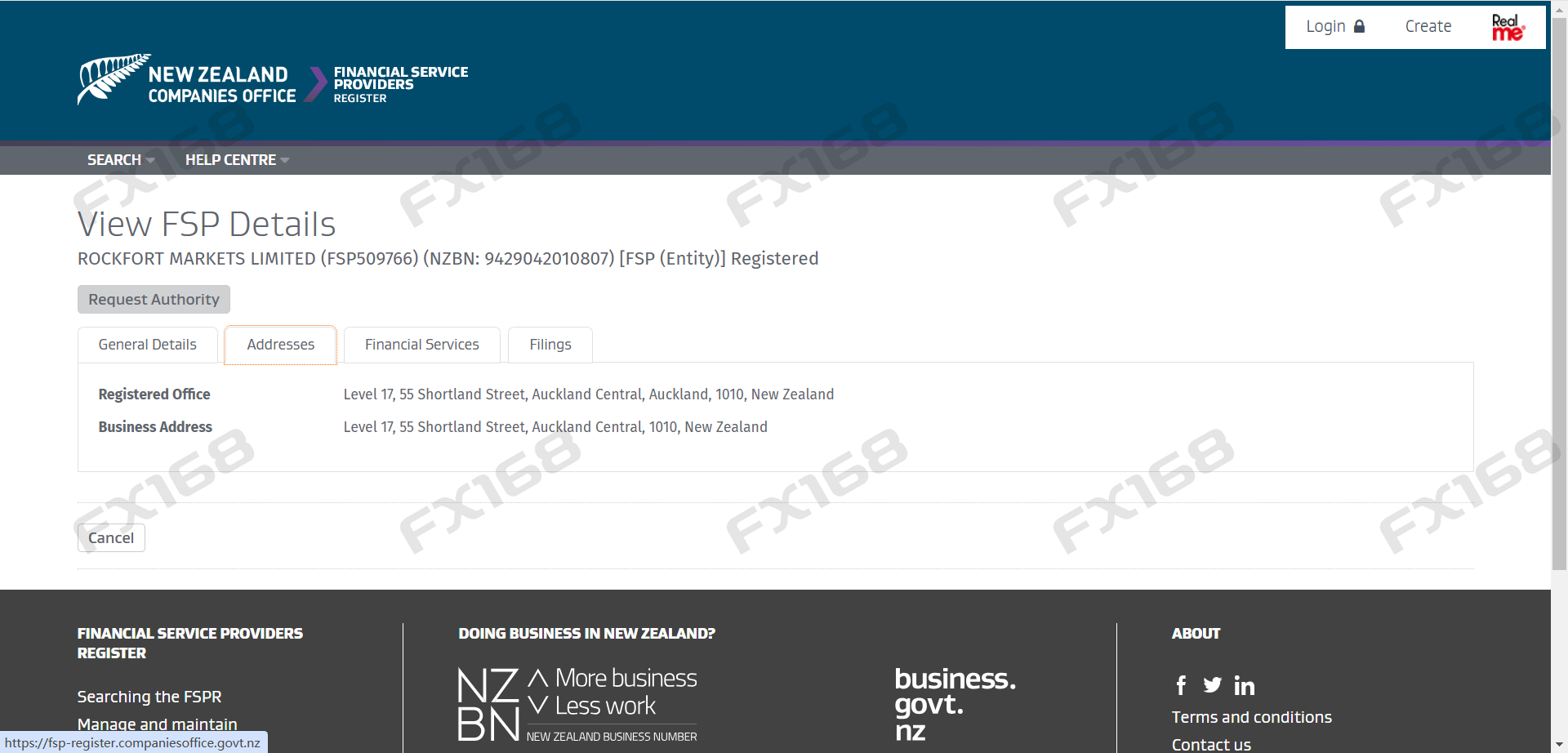Expand the SEARCH menu

[121, 160]
